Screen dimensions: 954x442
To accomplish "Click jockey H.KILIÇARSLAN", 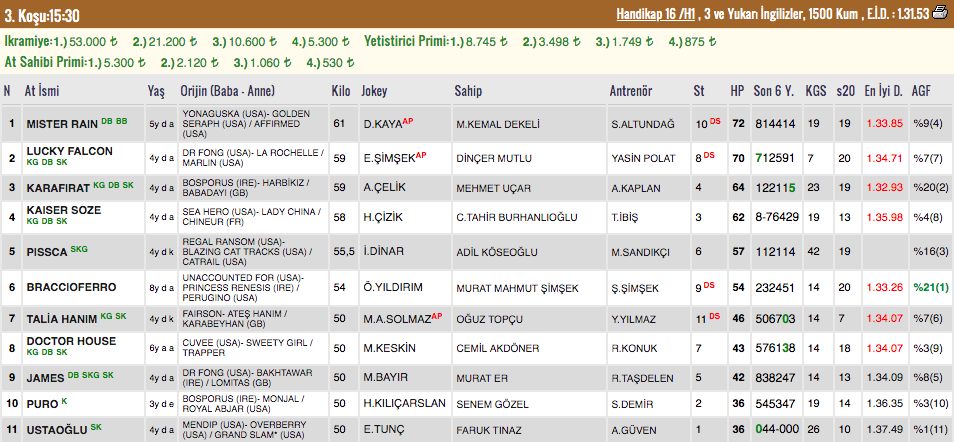I will [405, 404].
